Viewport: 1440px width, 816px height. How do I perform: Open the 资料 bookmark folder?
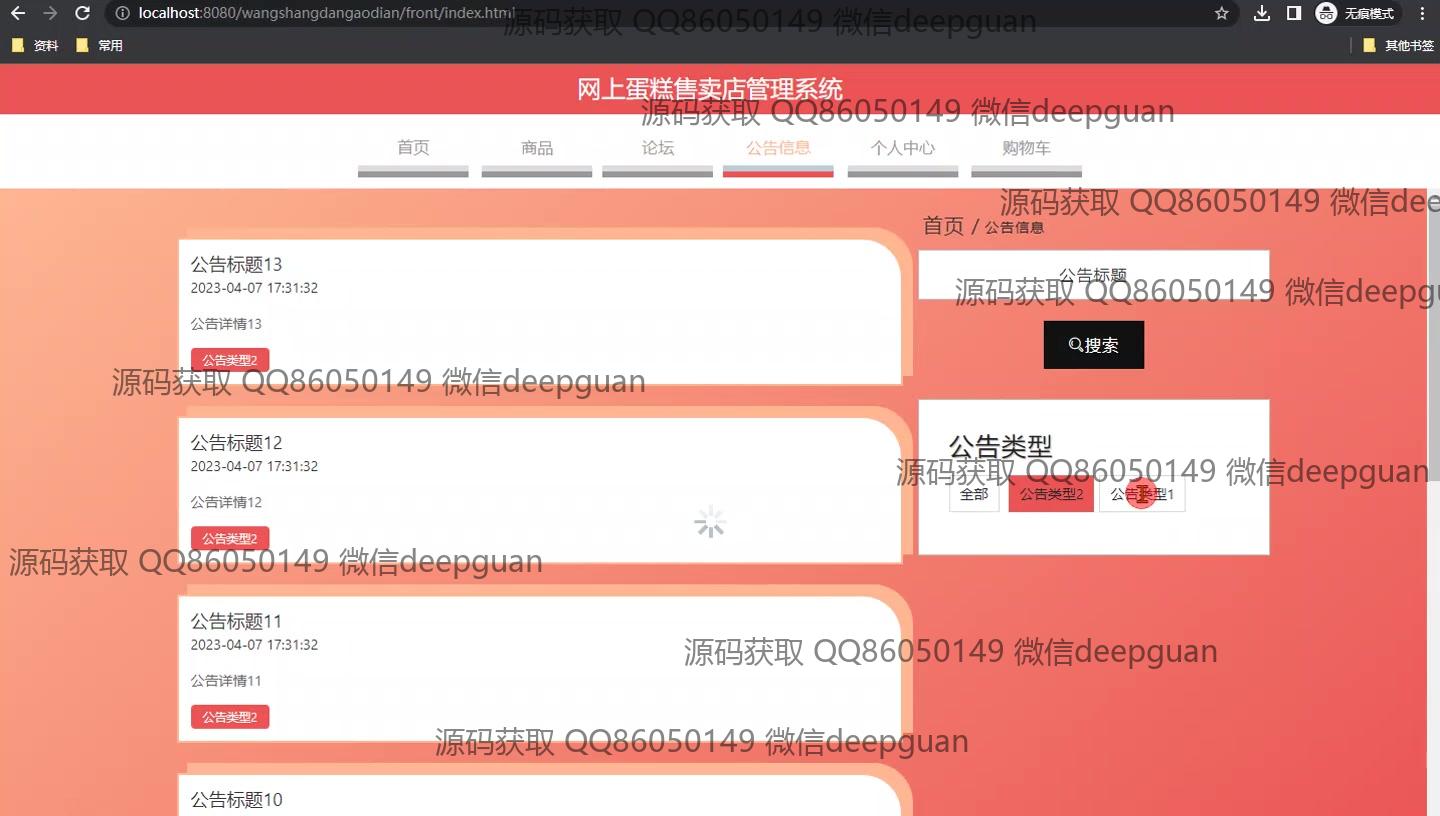[35, 45]
